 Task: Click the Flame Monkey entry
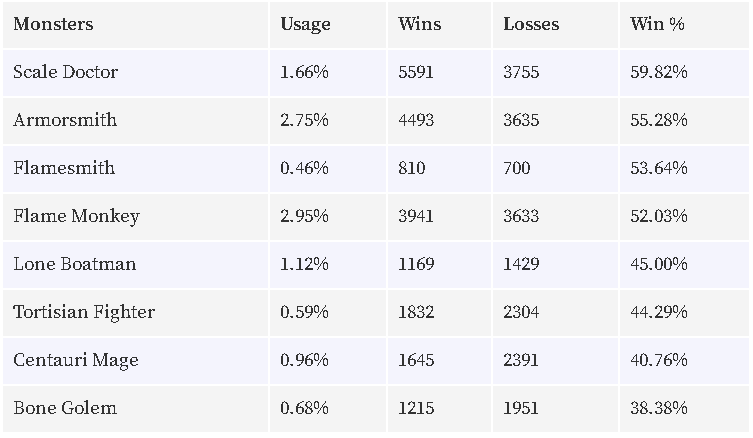[76, 216]
